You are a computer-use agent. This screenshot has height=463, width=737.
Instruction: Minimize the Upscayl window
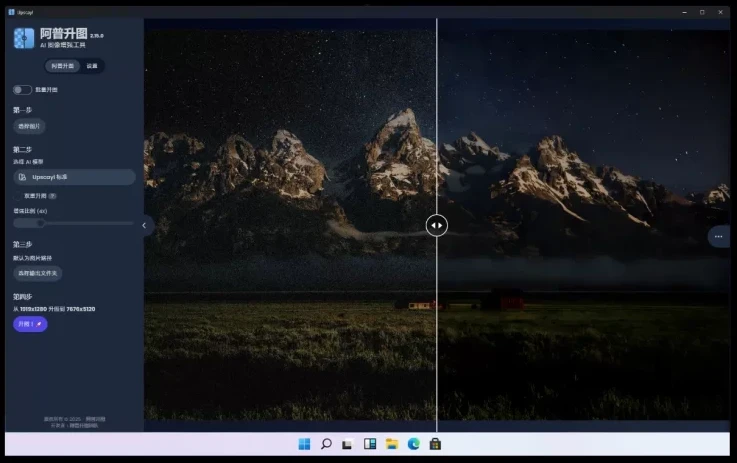[x=684, y=12]
